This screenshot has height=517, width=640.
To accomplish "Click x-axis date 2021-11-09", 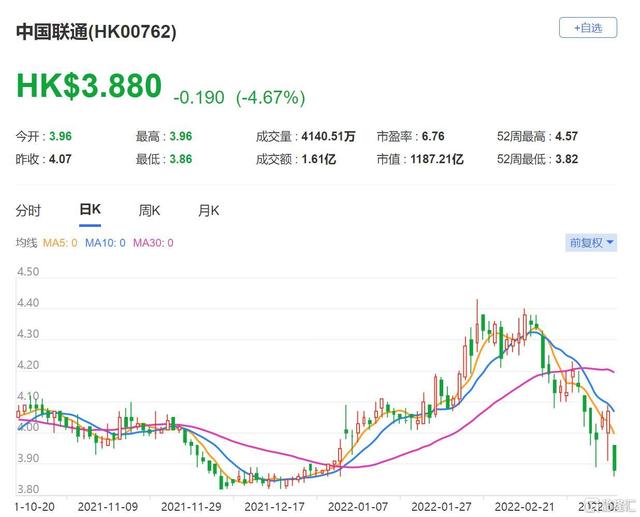I will pyautogui.click(x=108, y=507).
